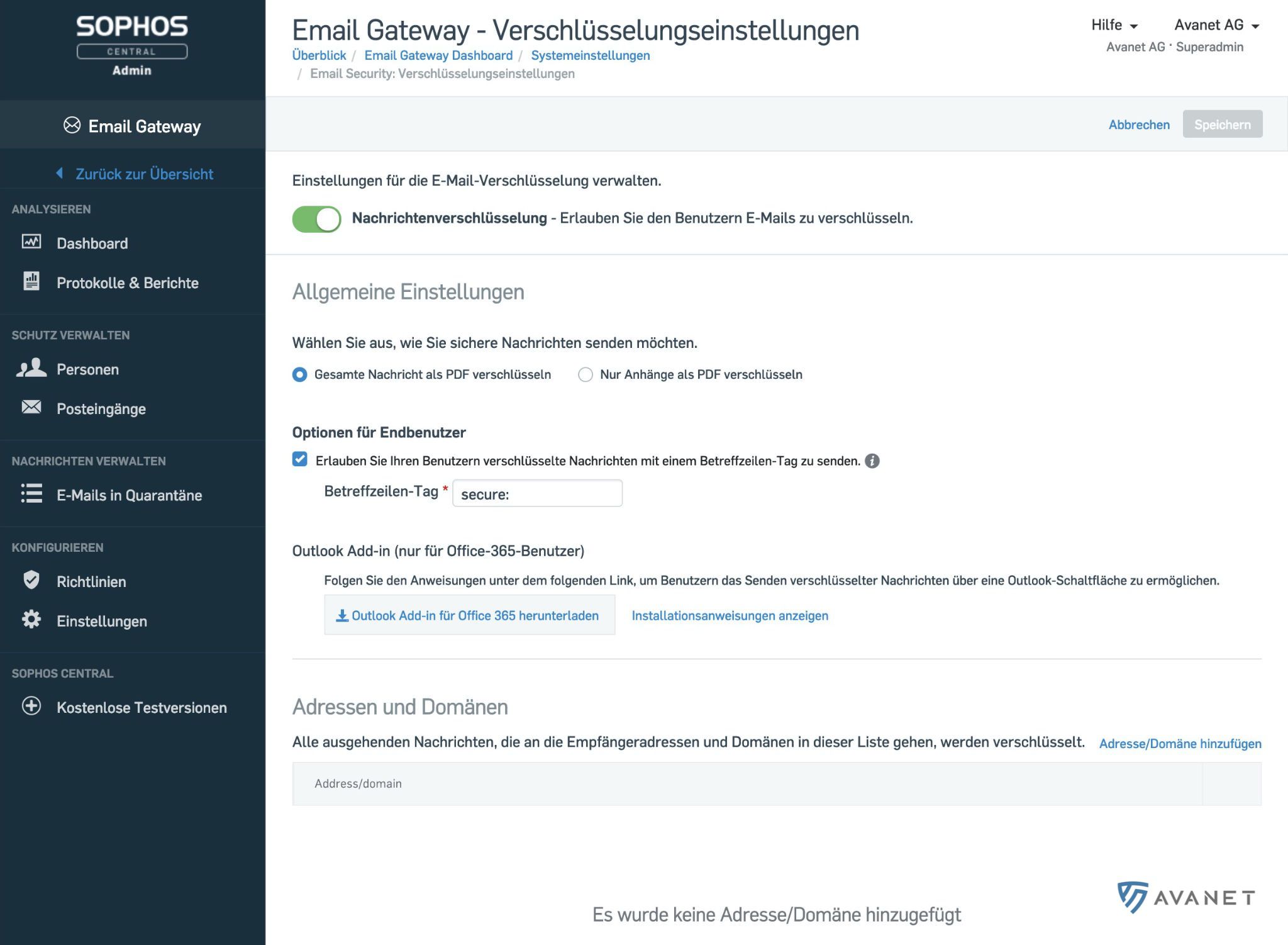Click Zurück zur Übersicht link
The height and width of the screenshot is (945, 1288).
[144, 174]
